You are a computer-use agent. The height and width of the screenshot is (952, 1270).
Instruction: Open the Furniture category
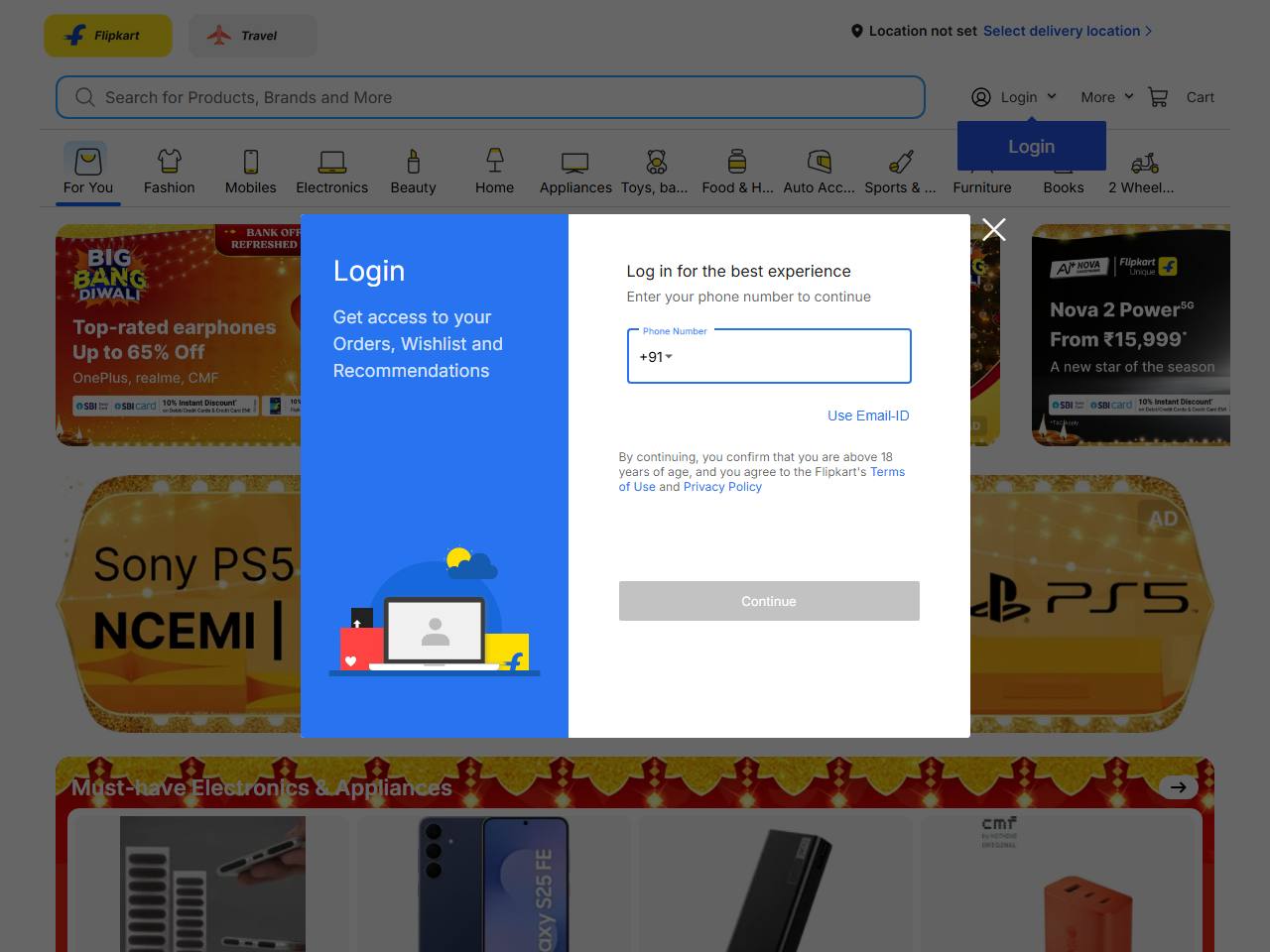click(x=982, y=187)
